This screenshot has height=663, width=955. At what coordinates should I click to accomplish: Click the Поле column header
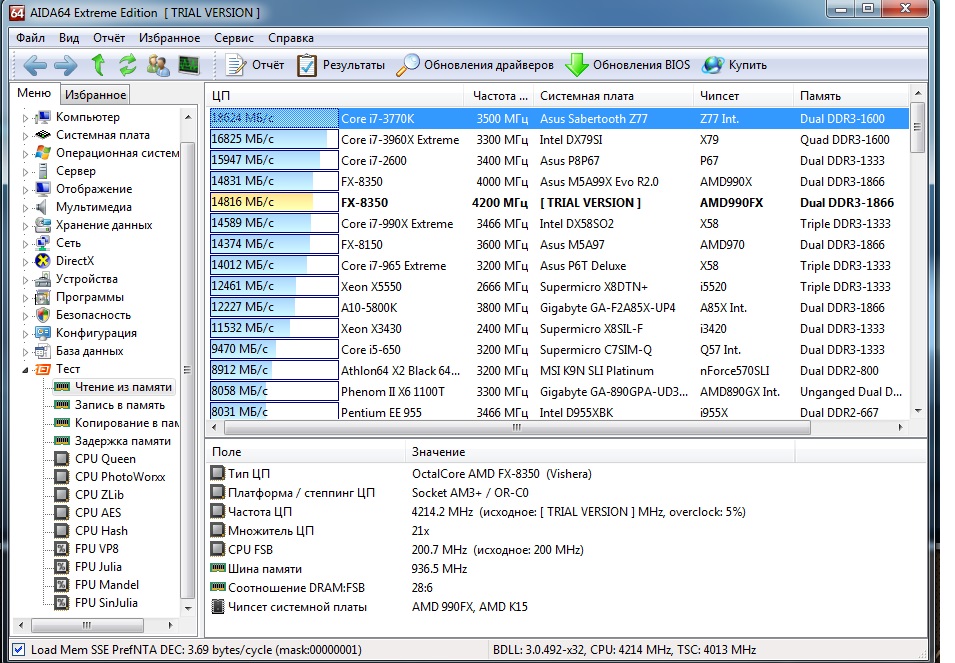point(306,452)
